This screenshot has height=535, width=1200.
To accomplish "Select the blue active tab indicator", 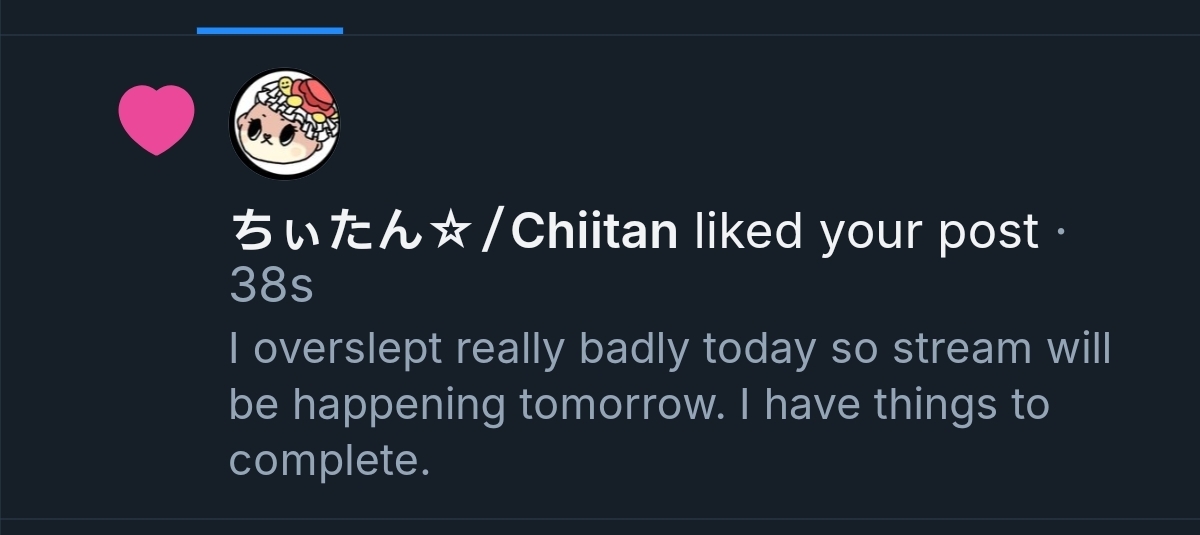I will tap(270, 31).
